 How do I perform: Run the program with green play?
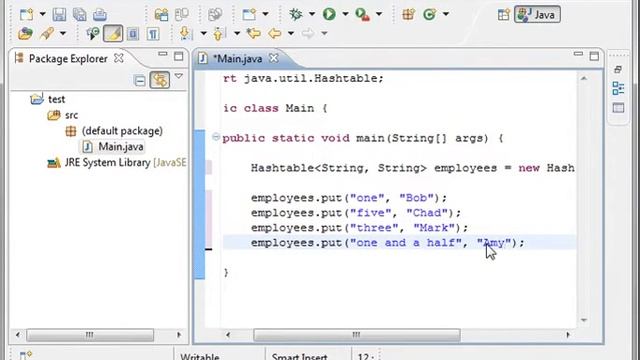[329, 14]
